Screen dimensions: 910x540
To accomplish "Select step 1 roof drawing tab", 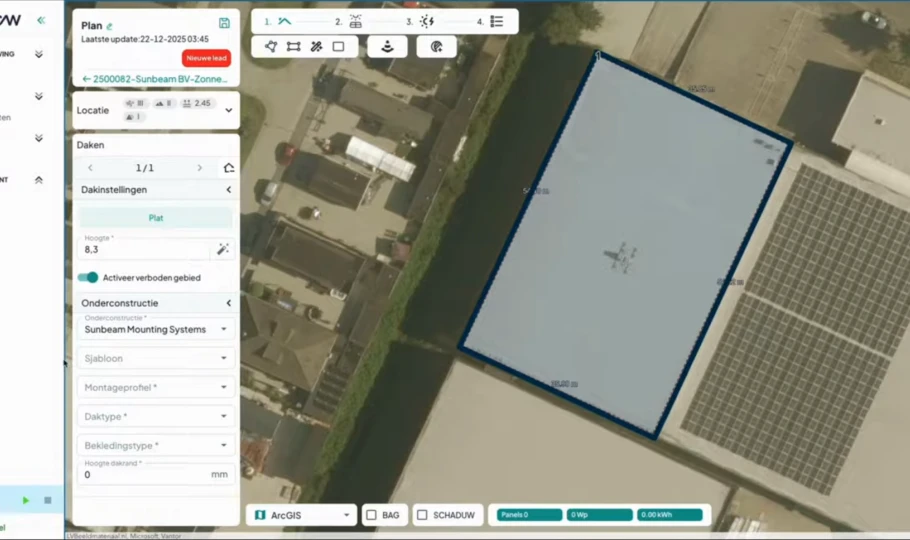I will click(284, 21).
